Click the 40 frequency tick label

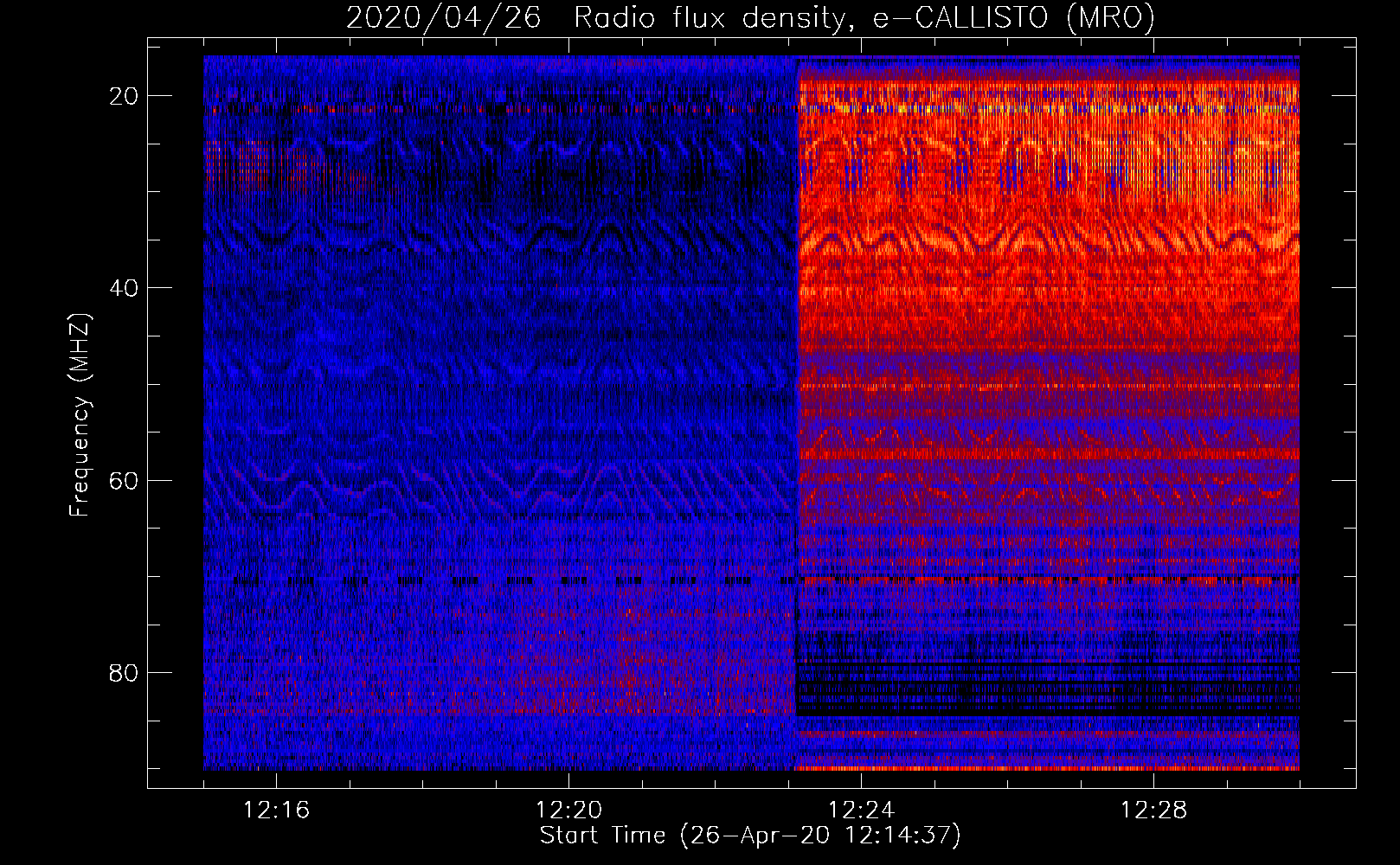coord(125,288)
